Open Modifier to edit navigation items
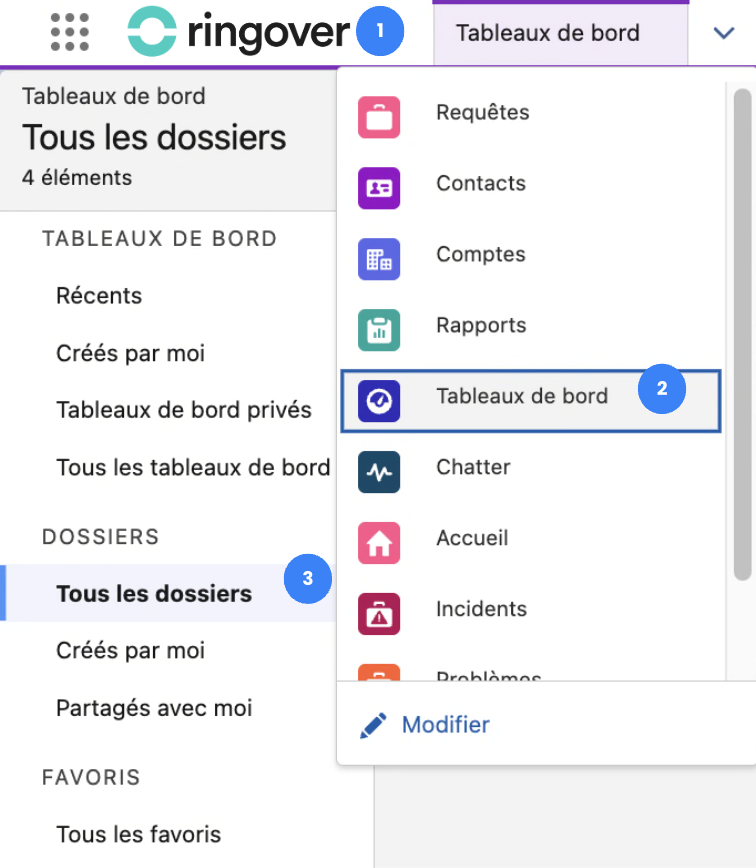Image resolution: width=756 pixels, height=868 pixels. tap(445, 724)
